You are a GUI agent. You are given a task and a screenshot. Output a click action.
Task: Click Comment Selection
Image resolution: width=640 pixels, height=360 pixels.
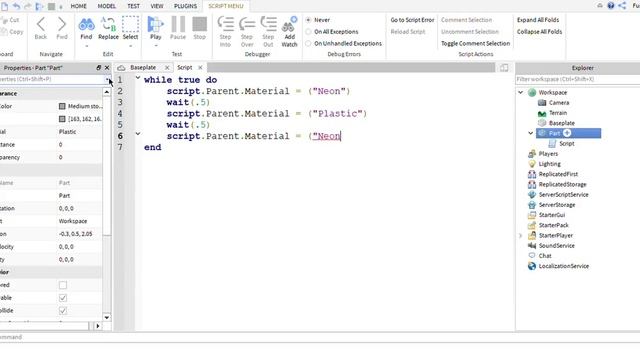[x=467, y=20]
